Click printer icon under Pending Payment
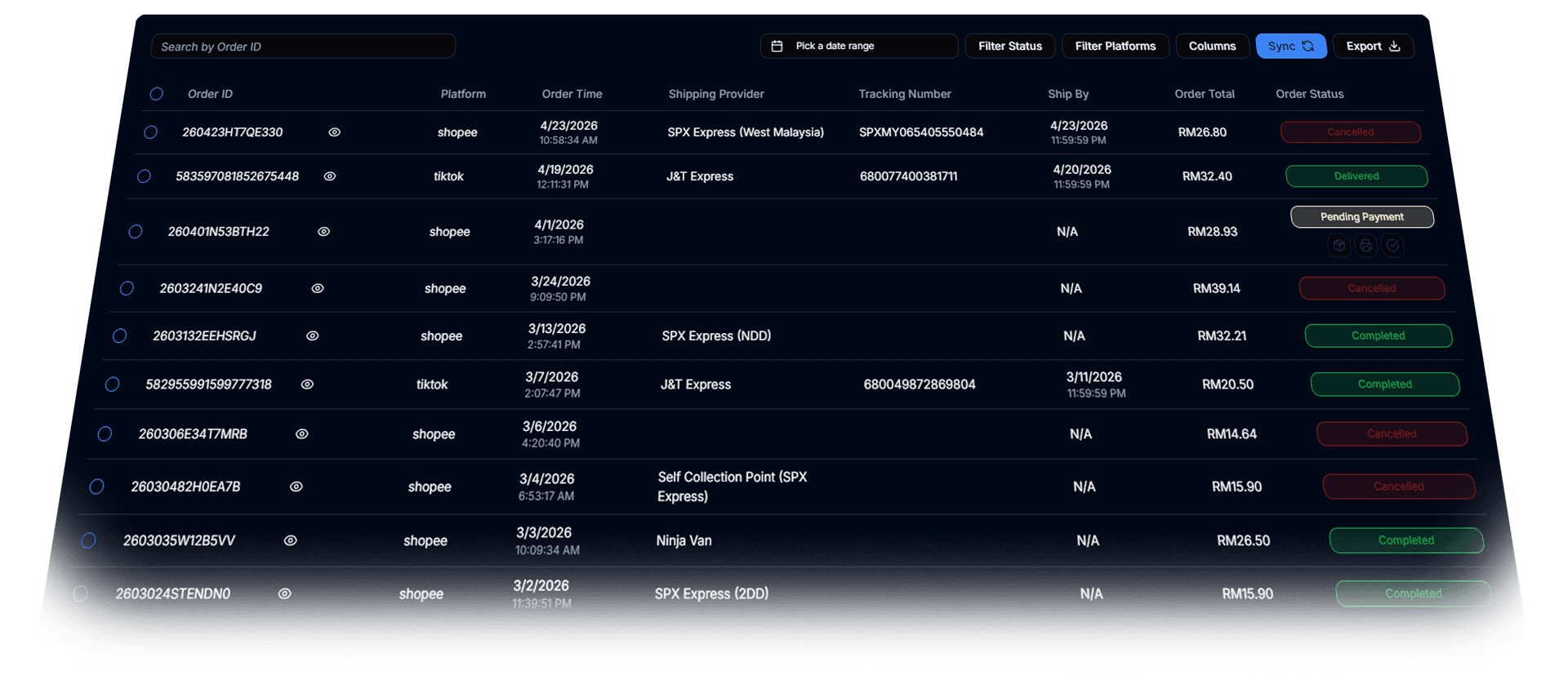 tap(1365, 245)
